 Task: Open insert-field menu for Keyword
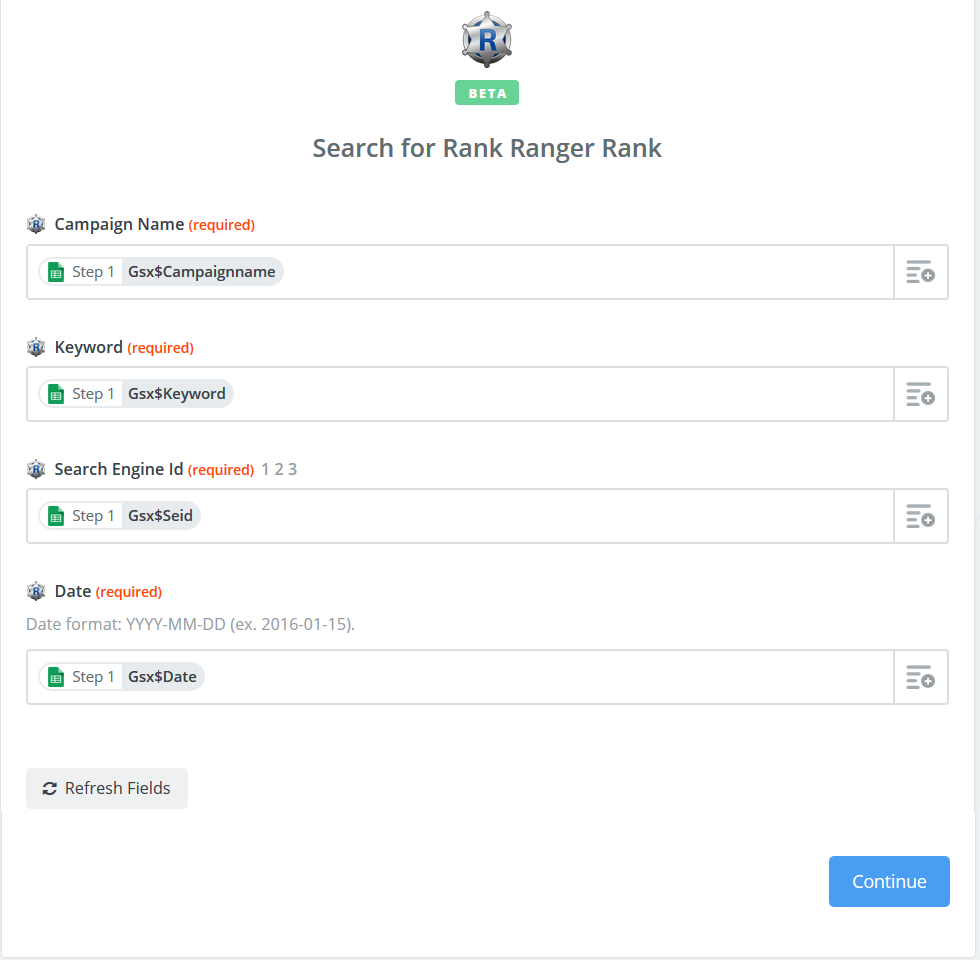[920, 394]
